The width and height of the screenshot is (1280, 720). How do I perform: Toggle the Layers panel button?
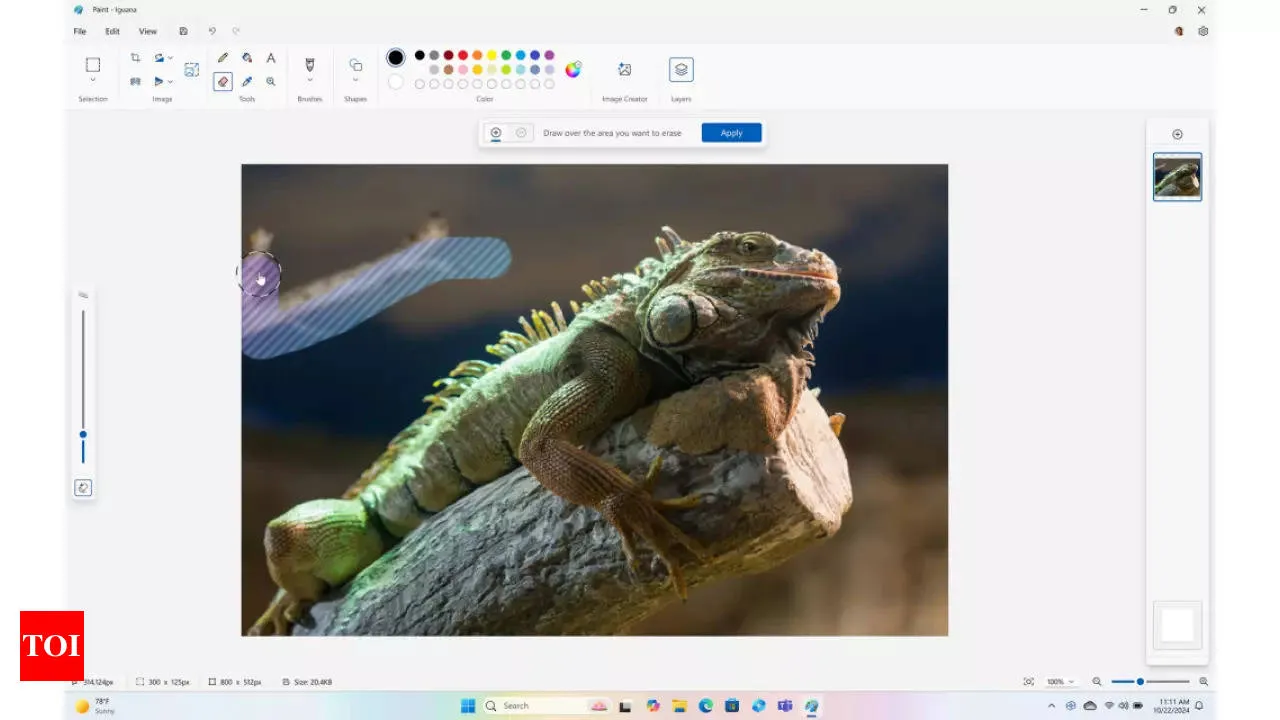681,69
